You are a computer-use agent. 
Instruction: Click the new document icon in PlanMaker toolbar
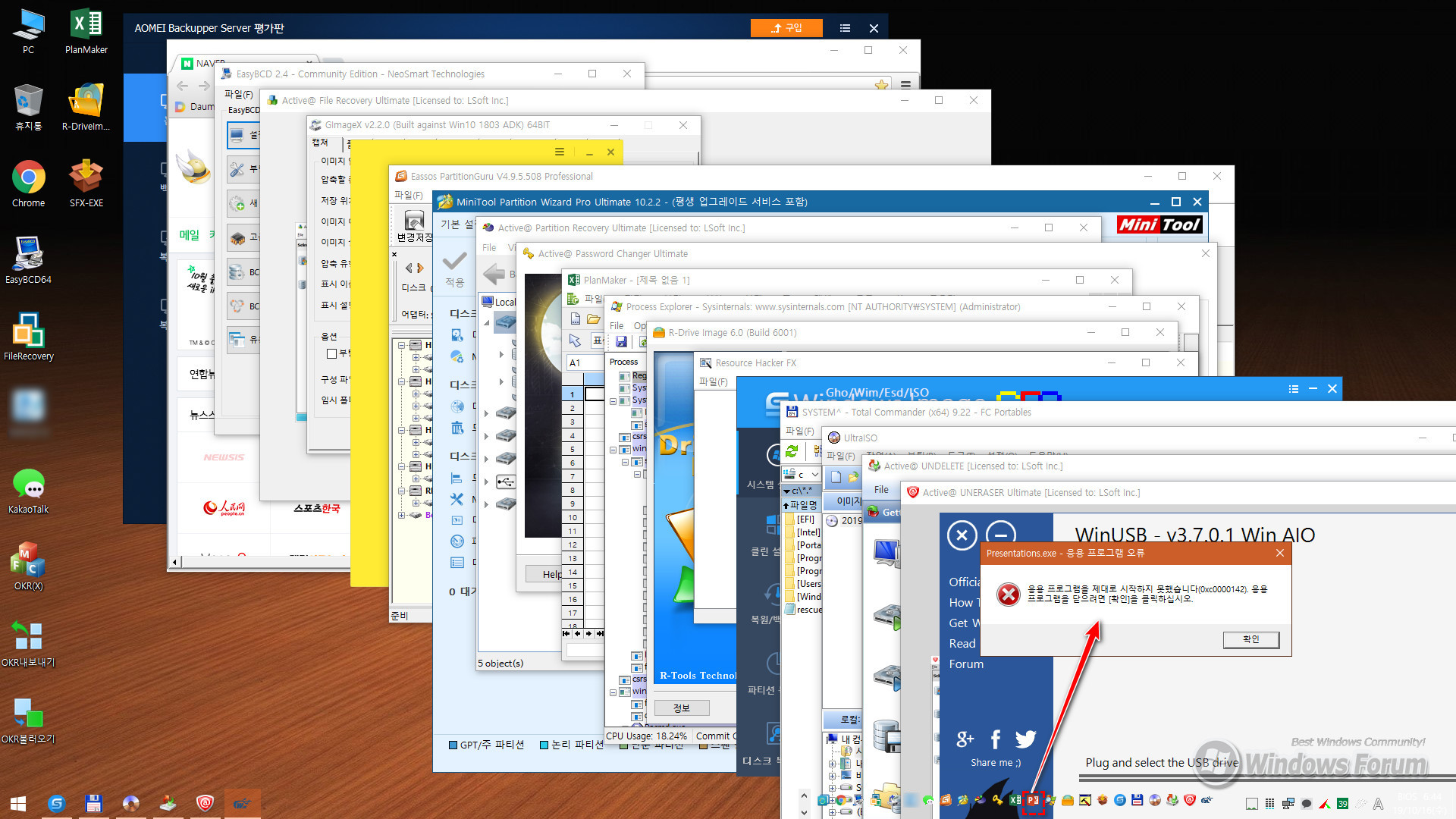575,318
